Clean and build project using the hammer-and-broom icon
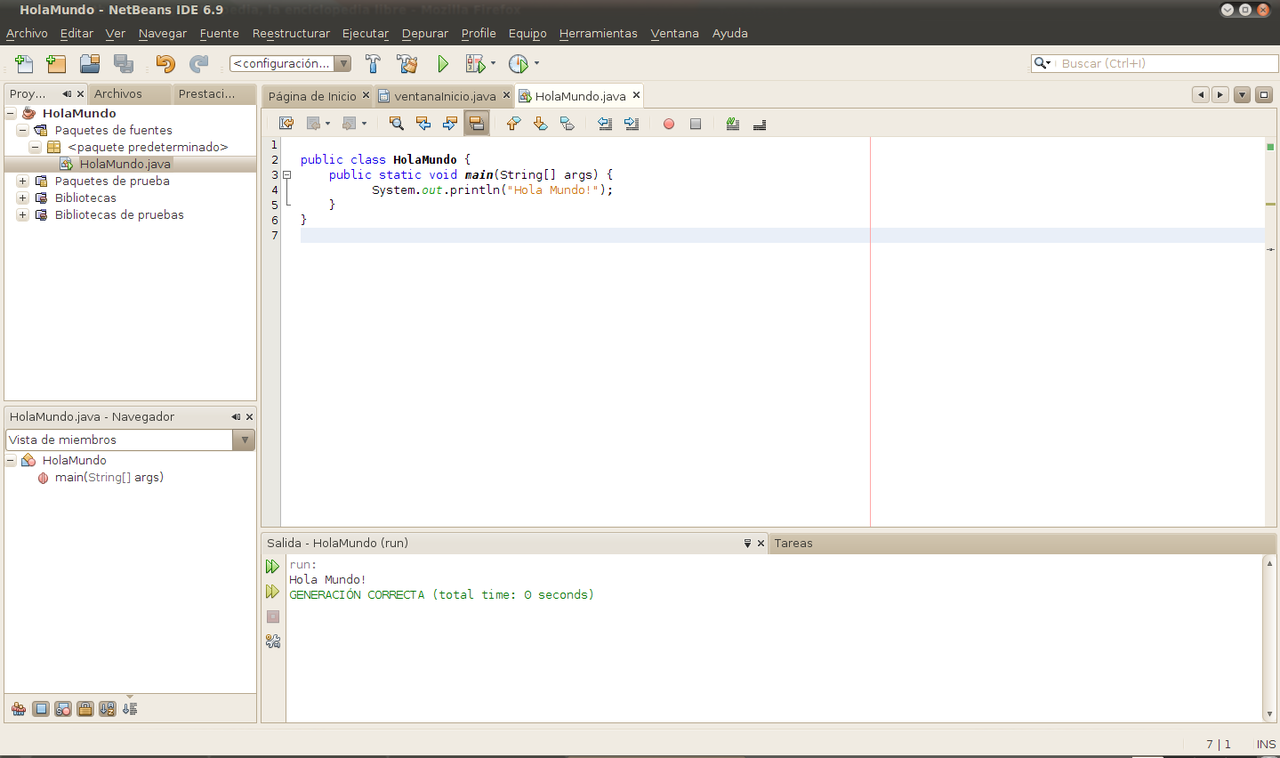This screenshot has height=758, width=1280. tap(407, 63)
